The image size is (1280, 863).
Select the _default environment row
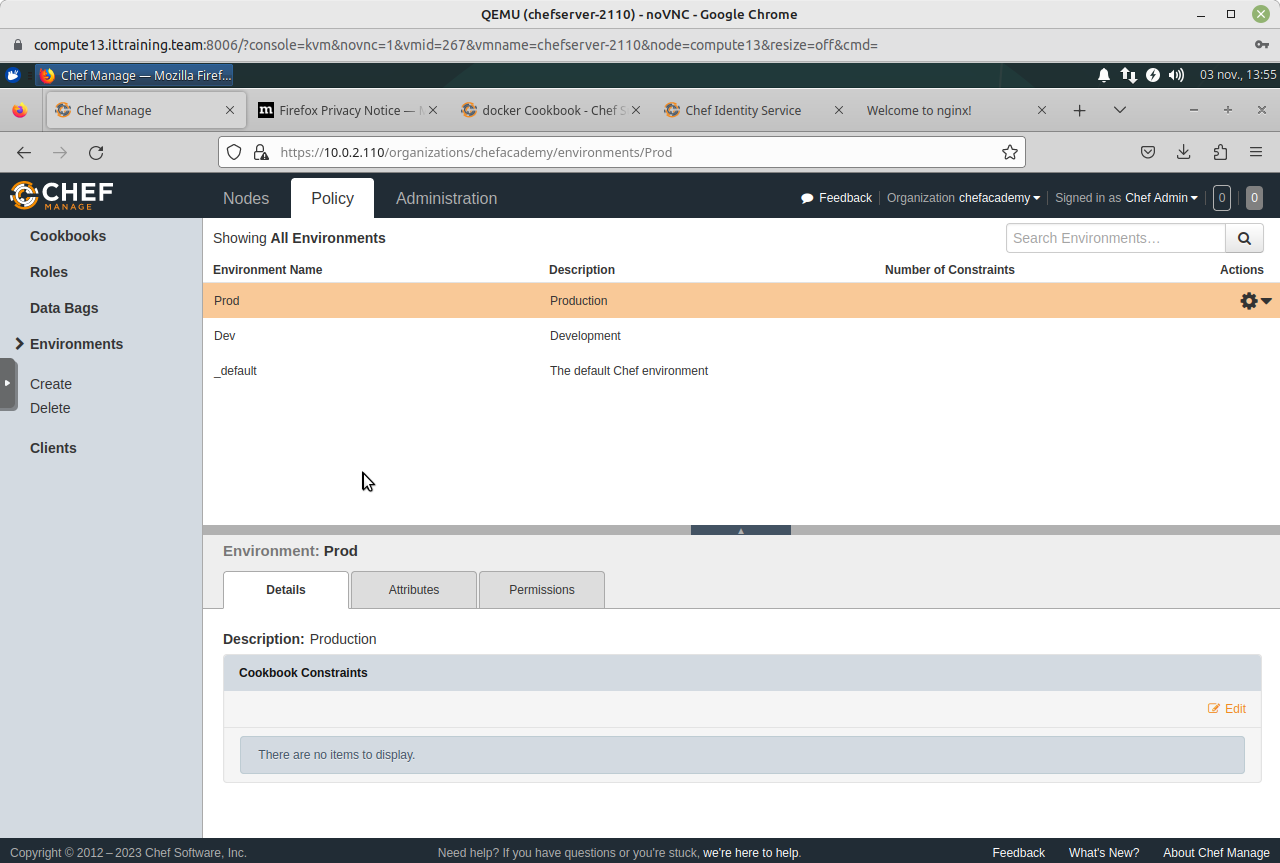tap(741, 371)
